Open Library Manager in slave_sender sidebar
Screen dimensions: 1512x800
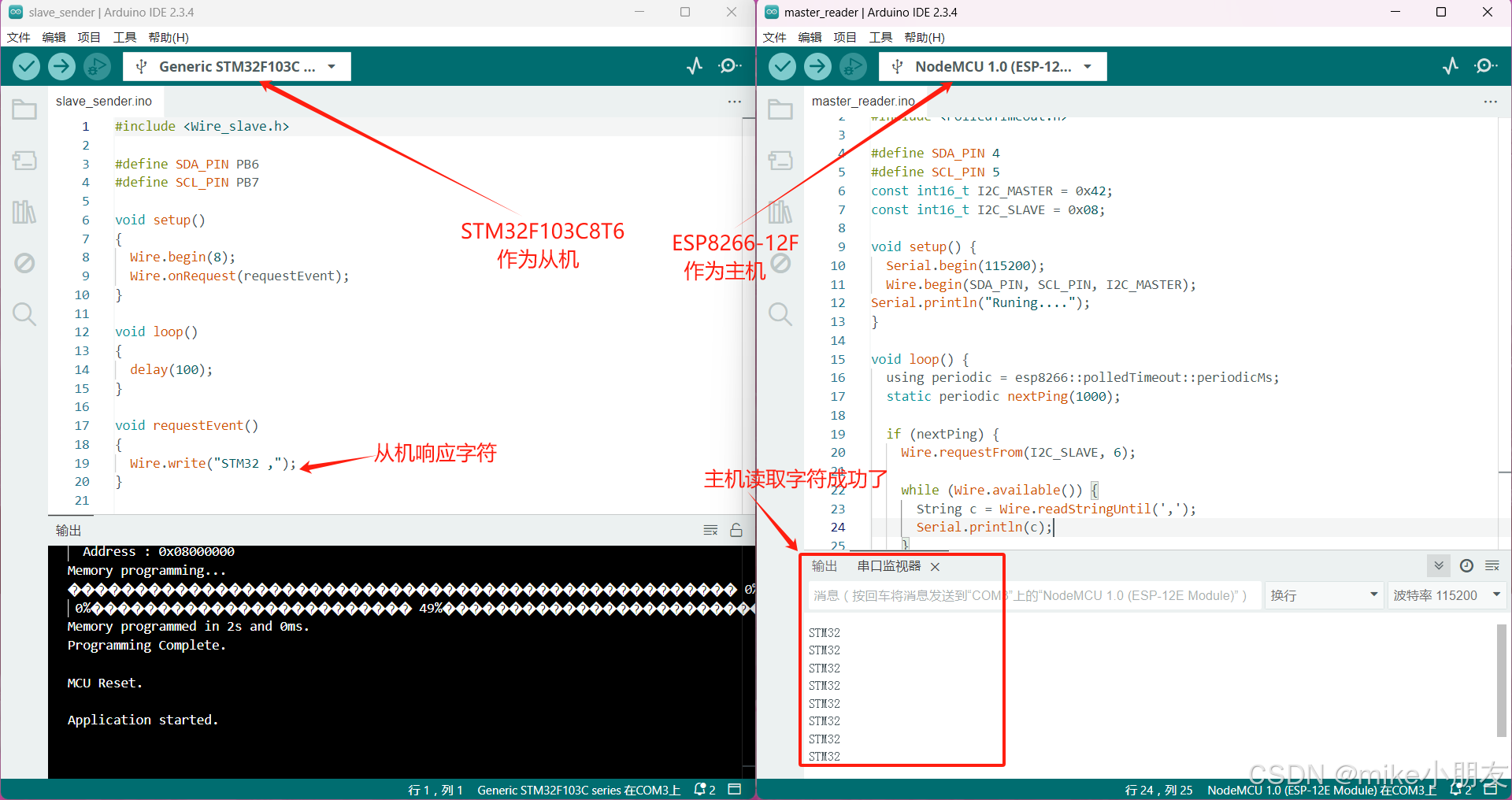[24, 212]
